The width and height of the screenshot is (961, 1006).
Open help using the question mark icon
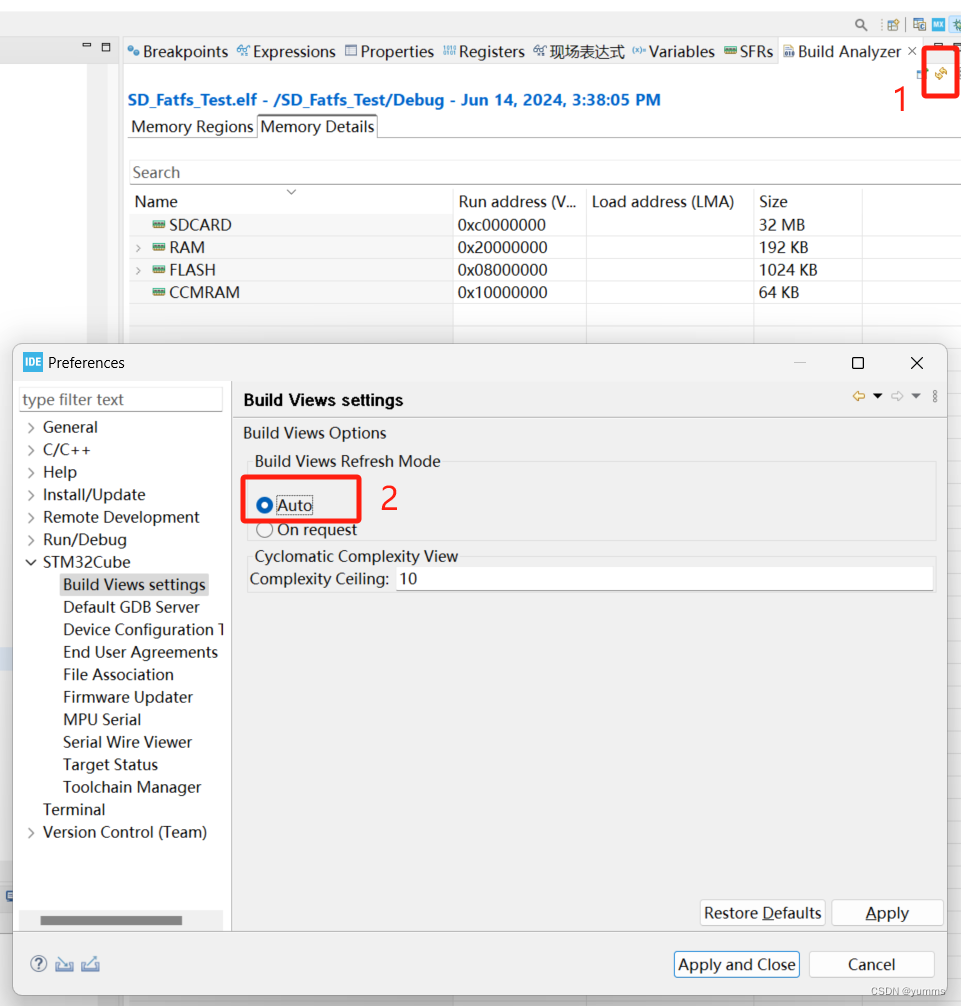coord(38,964)
